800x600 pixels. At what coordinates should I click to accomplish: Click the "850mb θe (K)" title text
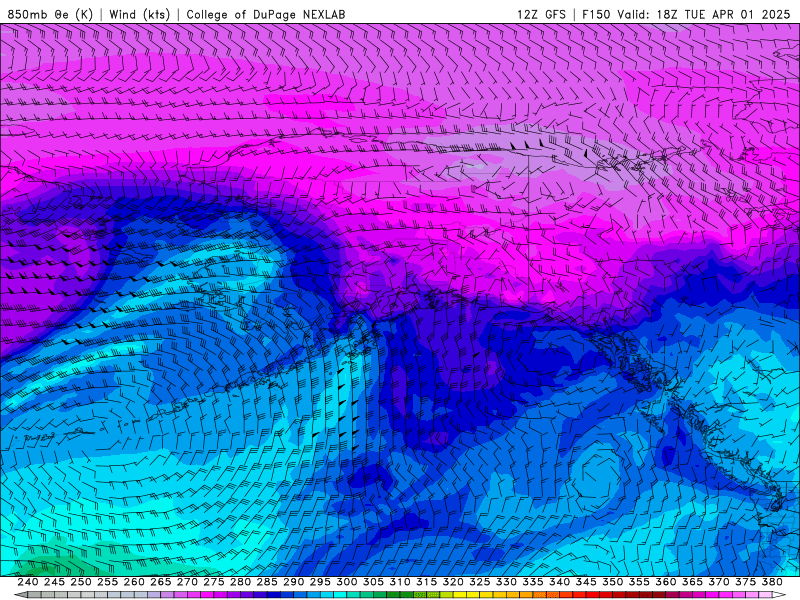click(x=51, y=14)
